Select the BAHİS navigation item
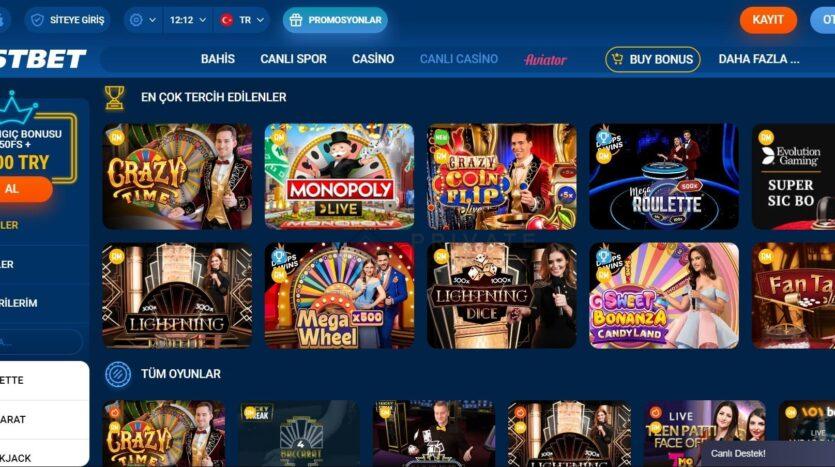The width and height of the screenshot is (835, 467). tap(218, 59)
